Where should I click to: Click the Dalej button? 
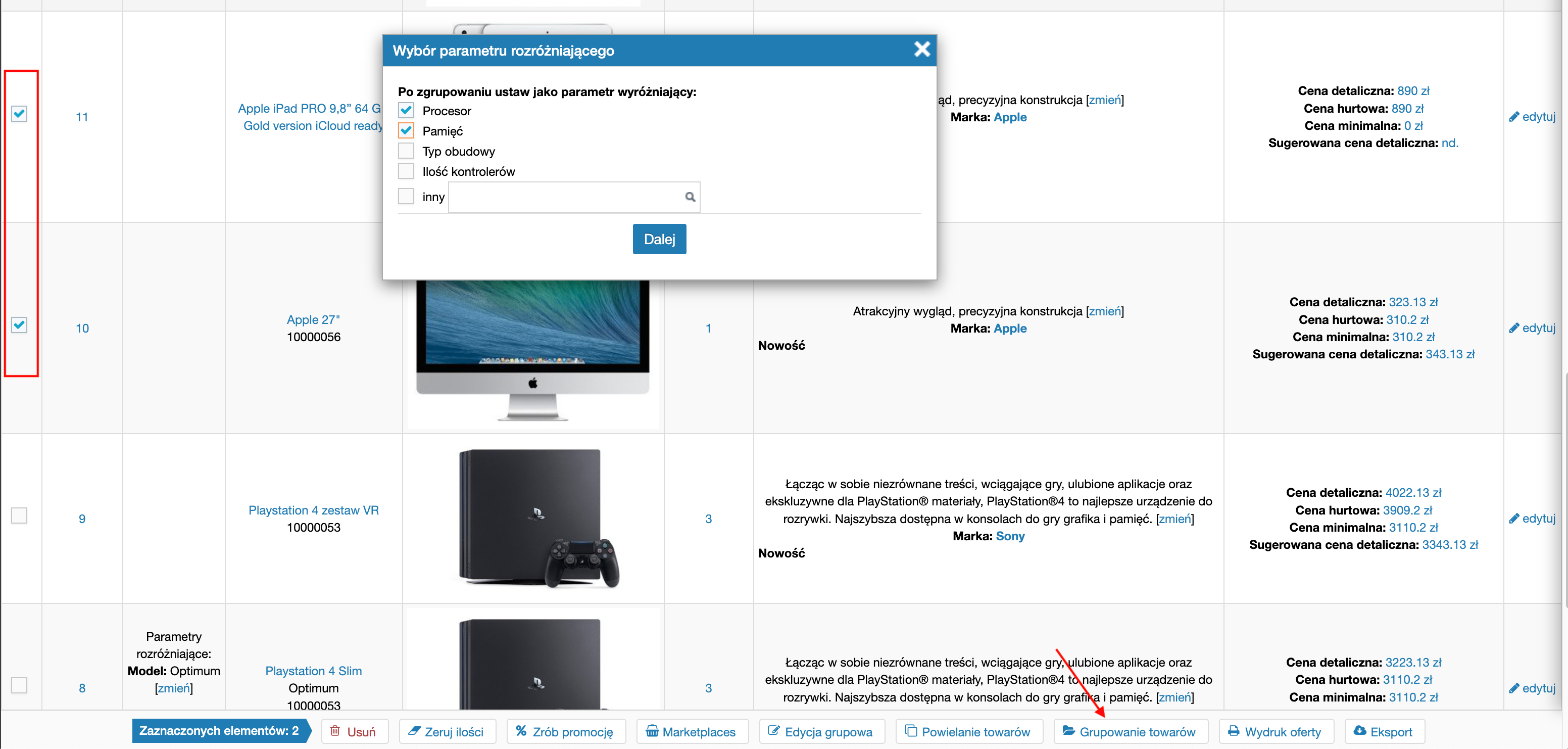(x=659, y=239)
